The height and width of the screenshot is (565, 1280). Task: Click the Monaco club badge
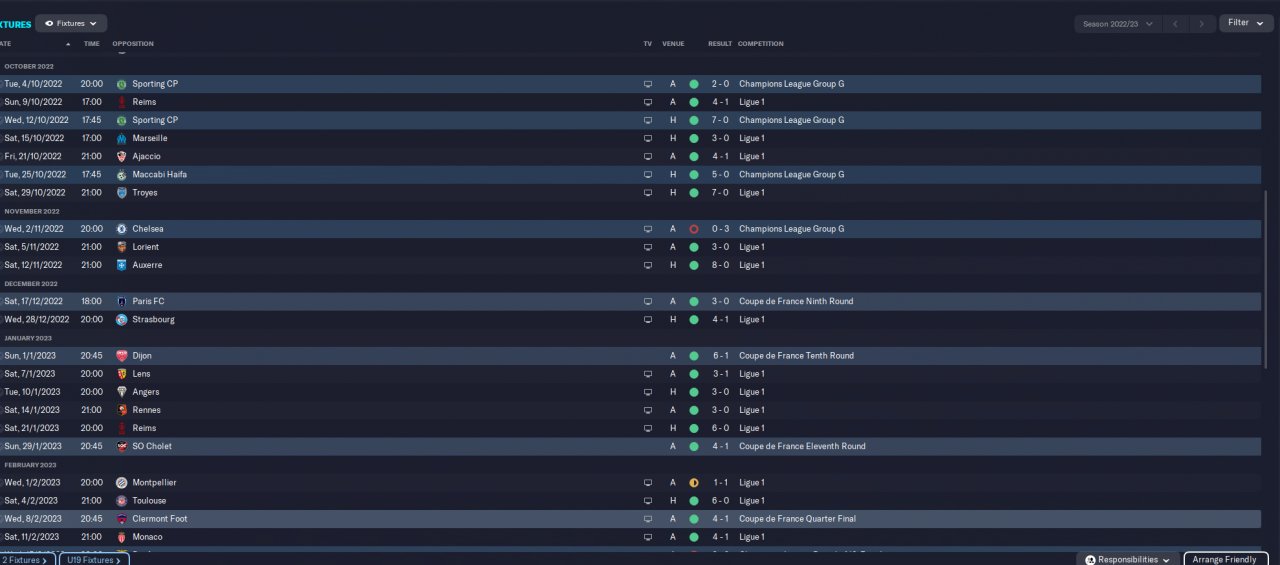122,537
